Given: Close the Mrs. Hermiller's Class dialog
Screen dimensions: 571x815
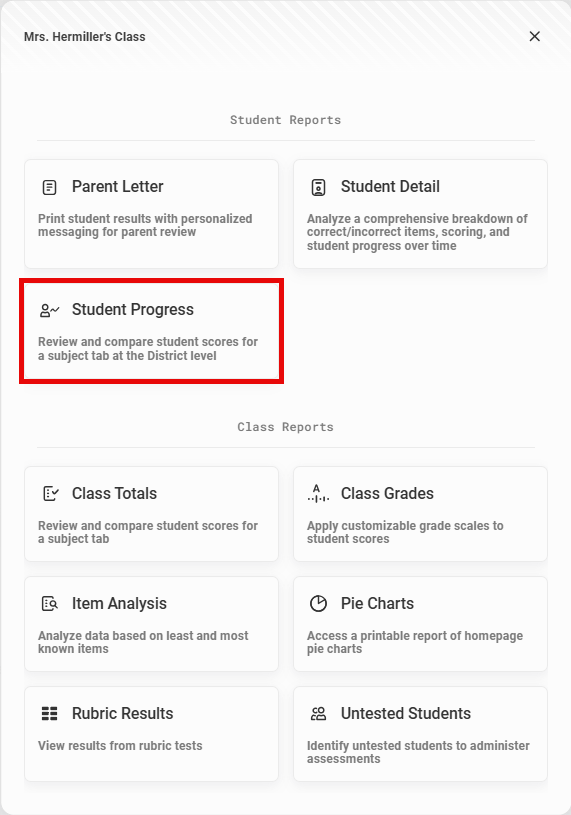Looking at the screenshot, I should 535,36.
